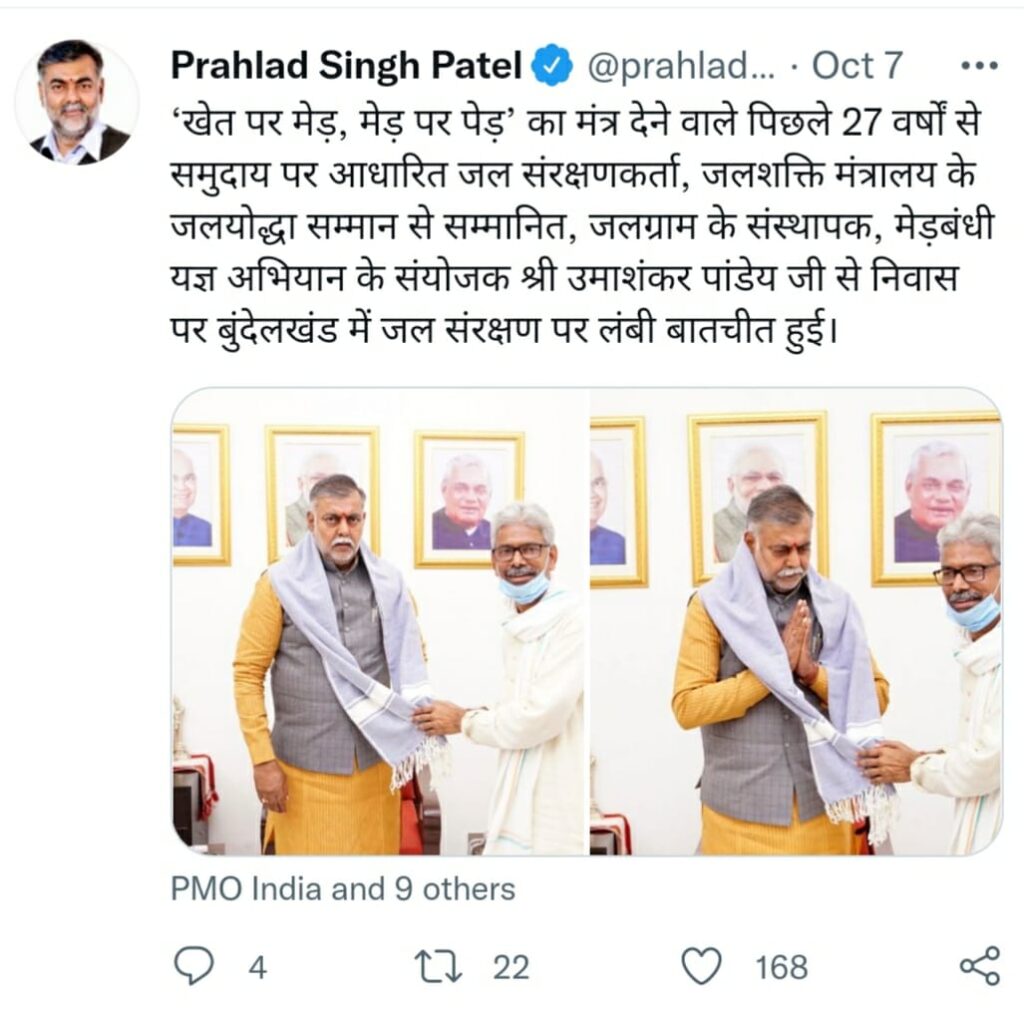The width and height of the screenshot is (1024, 1010).
Task: Click the blue verified badge
Action: coord(551,65)
